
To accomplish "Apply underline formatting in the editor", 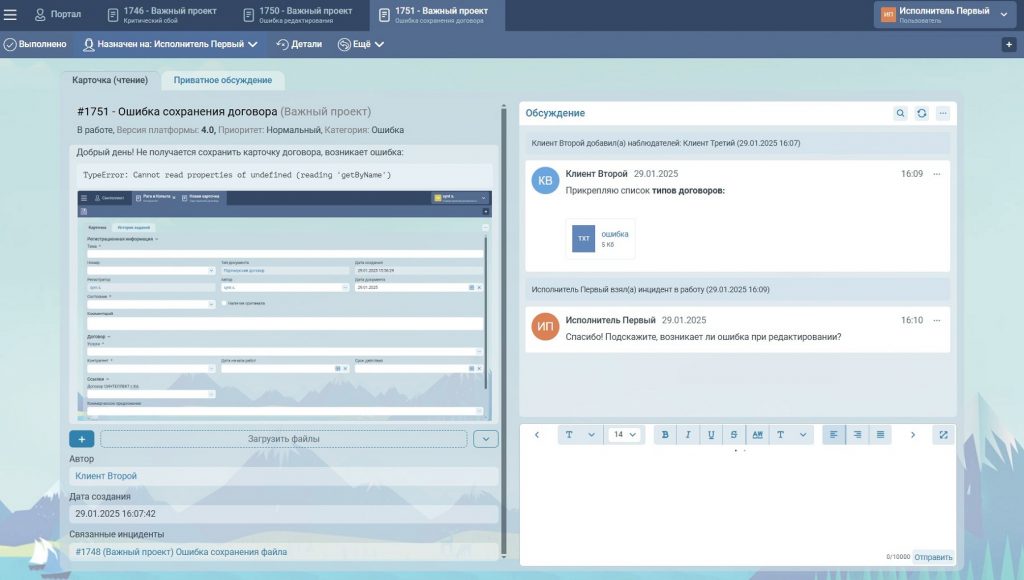I will 711,435.
